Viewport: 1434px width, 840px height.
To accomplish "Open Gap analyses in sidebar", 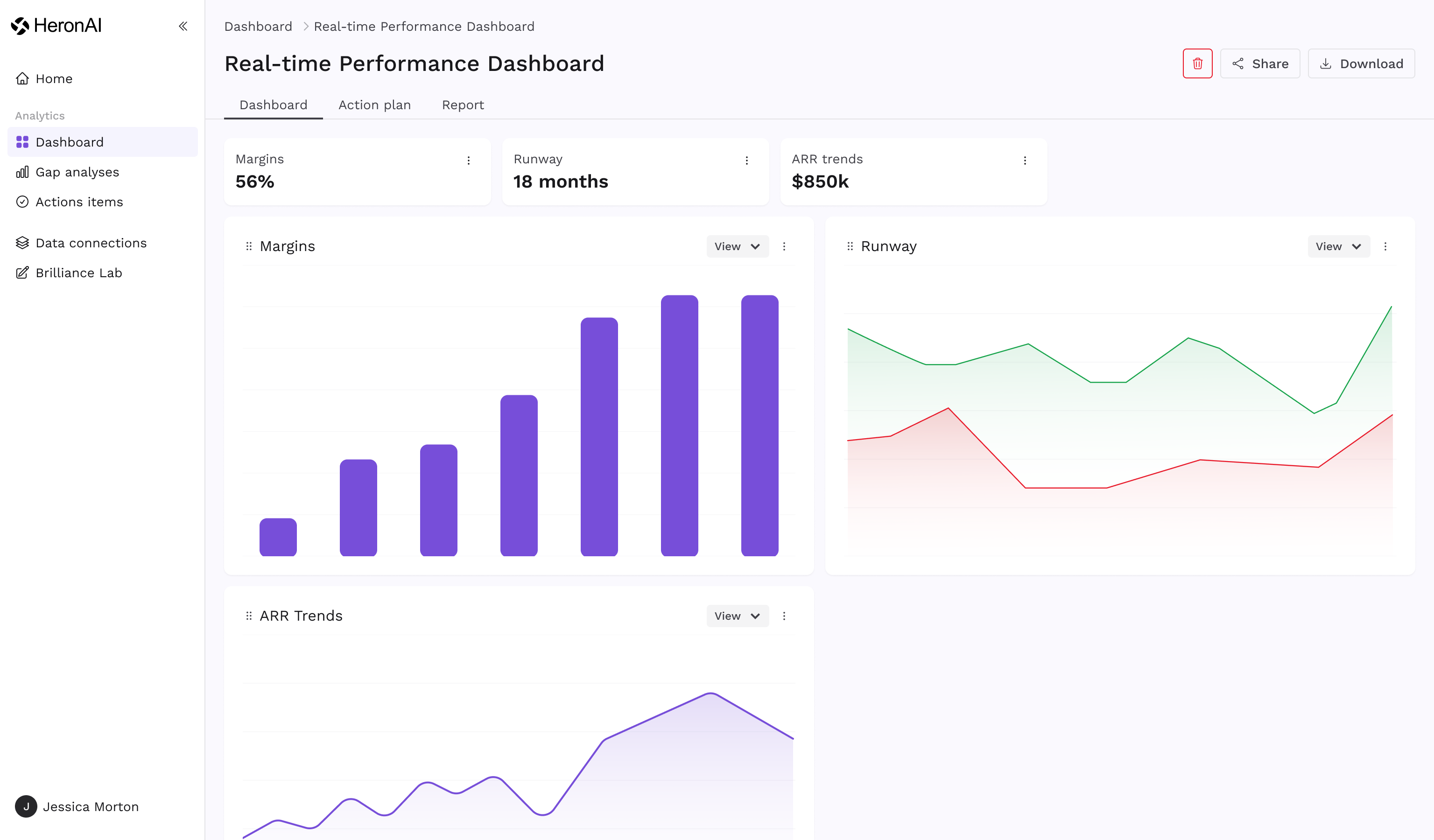I will [77, 172].
